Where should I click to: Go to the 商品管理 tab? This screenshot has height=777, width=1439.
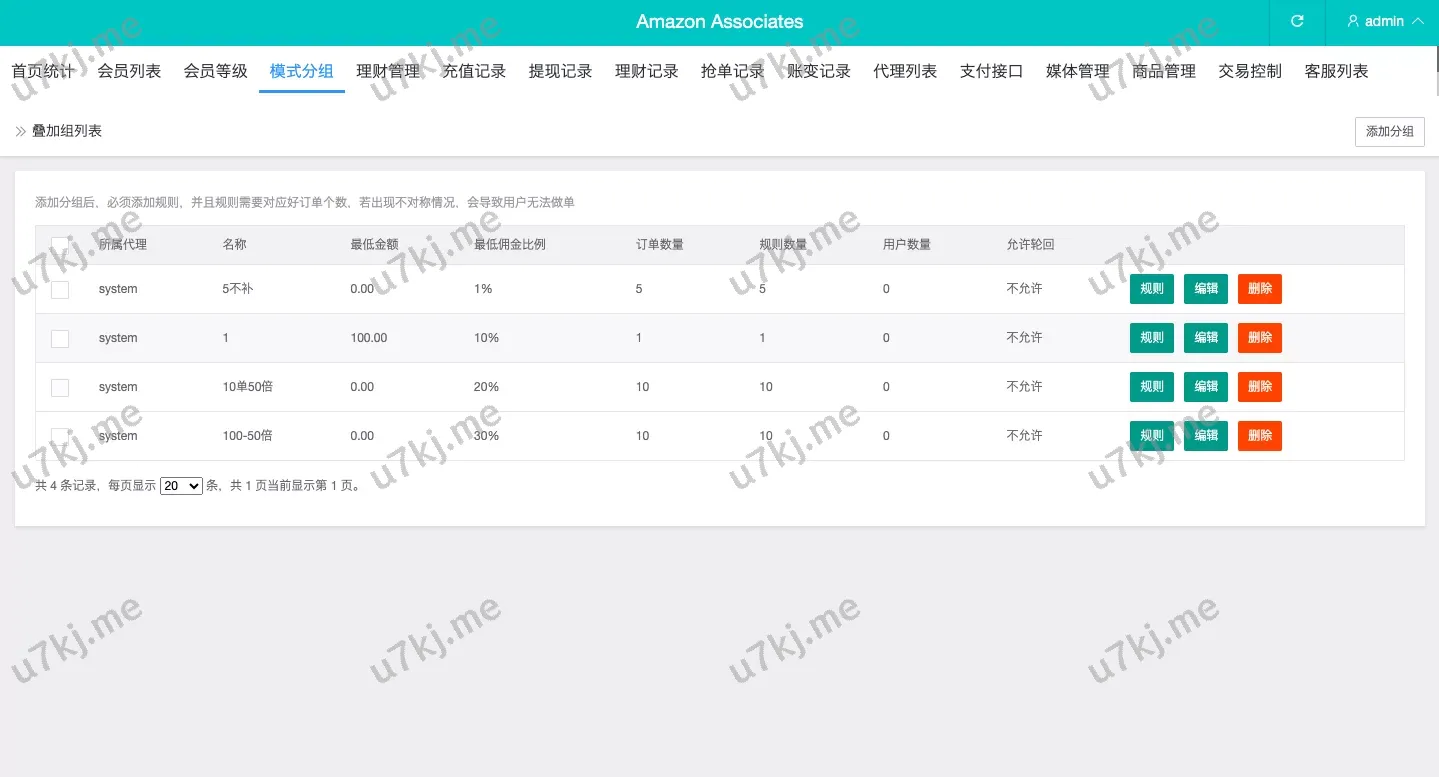1164,71
